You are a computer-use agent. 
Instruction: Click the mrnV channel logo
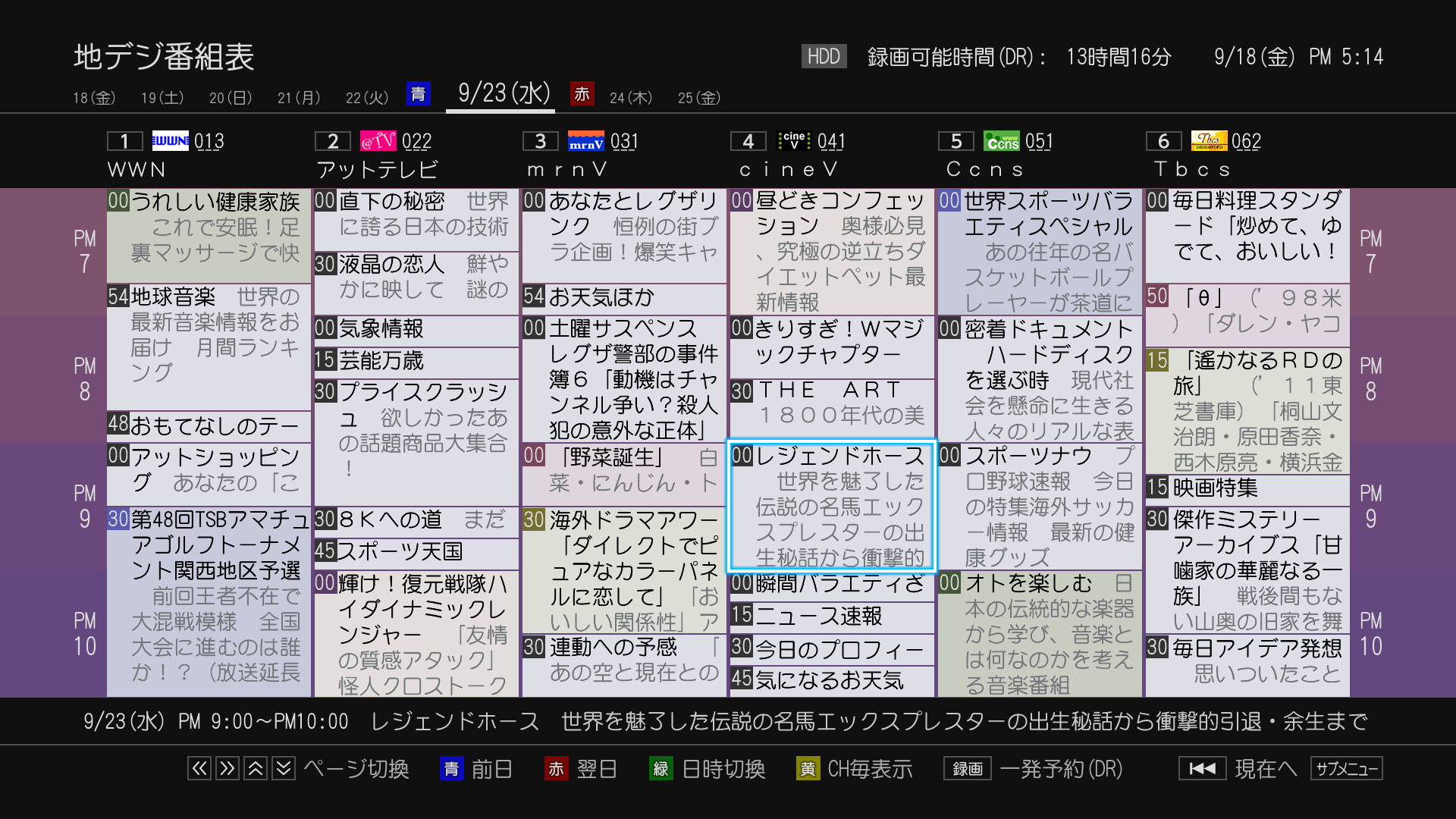click(585, 140)
